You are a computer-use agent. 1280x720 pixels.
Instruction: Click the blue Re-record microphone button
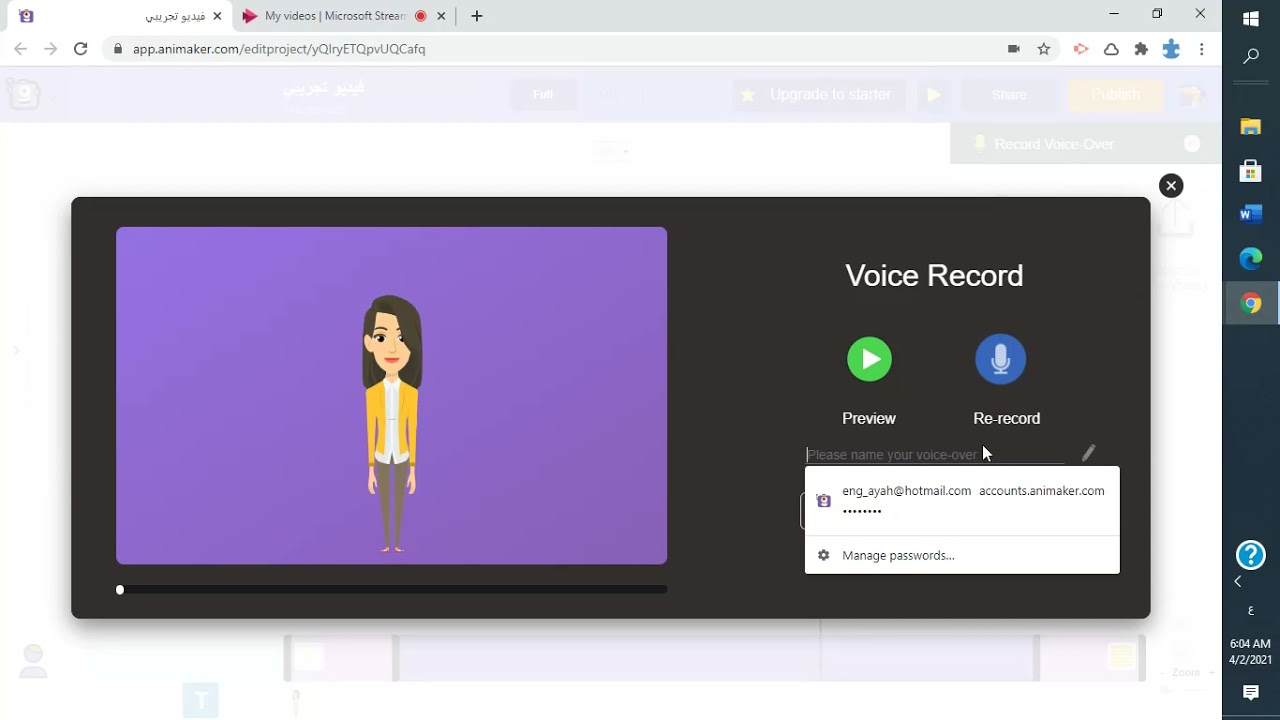(1000, 360)
